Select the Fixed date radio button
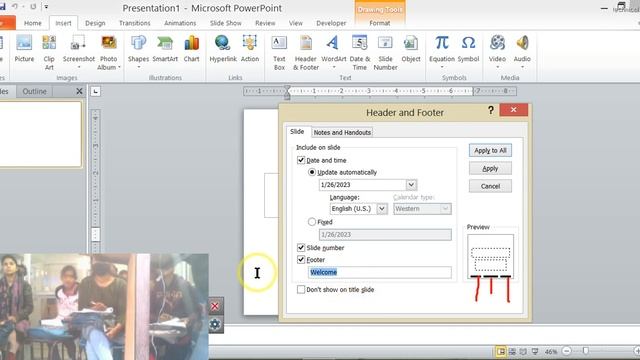Screen dimensions: 640x360 pyautogui.click(x=312, y=222)
